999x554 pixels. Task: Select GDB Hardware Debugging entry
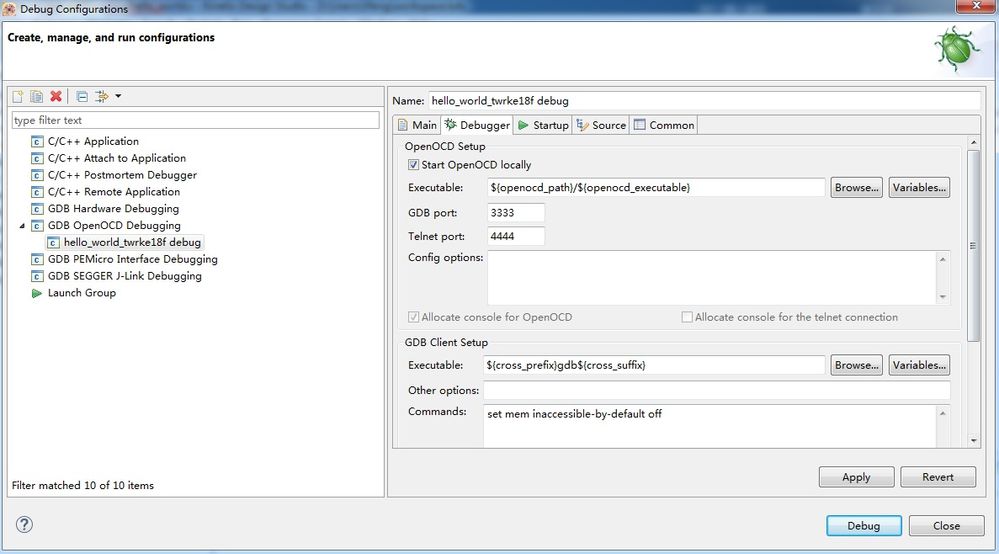pos(113,209)
